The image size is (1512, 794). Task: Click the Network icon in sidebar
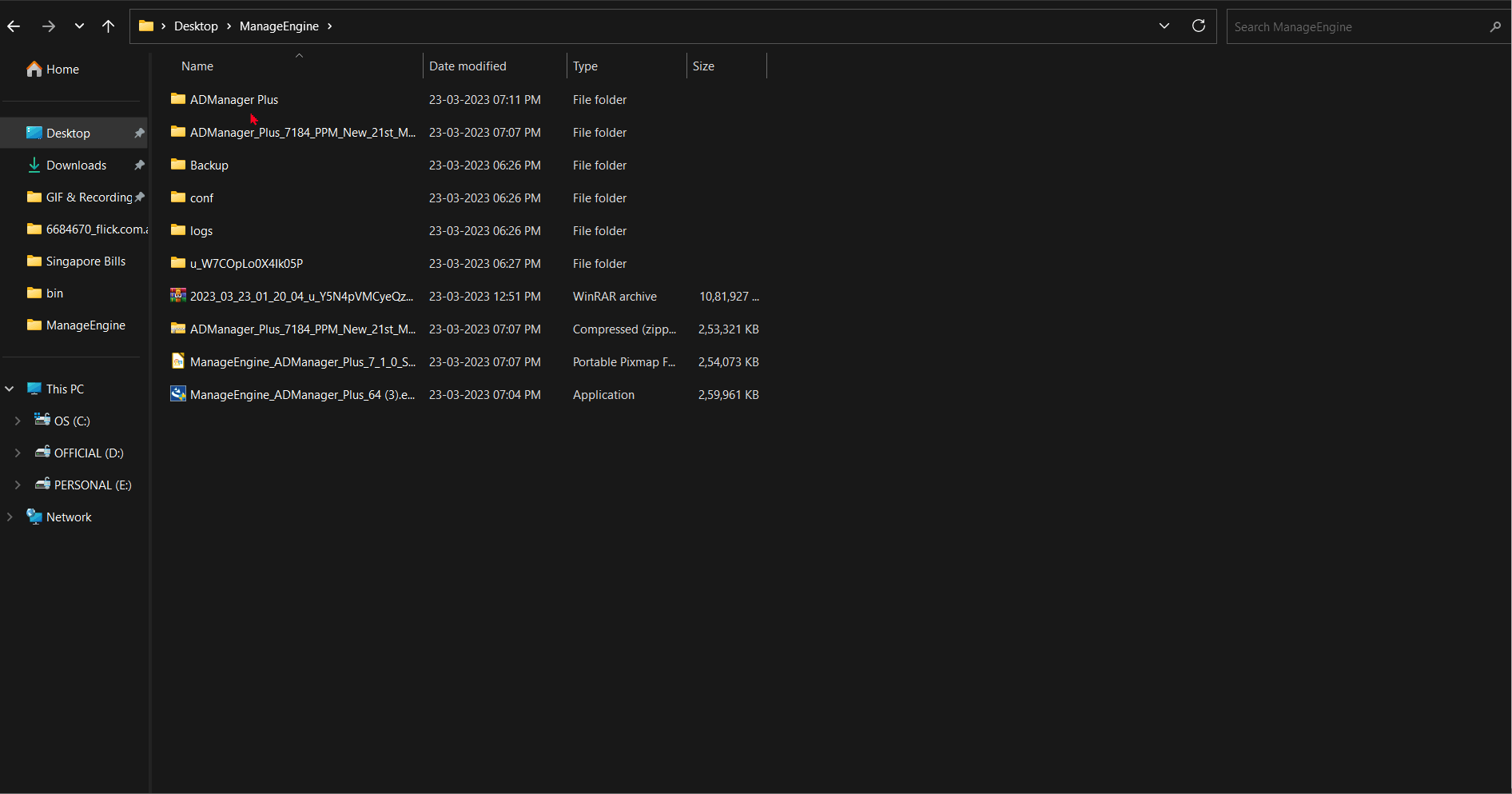tap(34, 517)
